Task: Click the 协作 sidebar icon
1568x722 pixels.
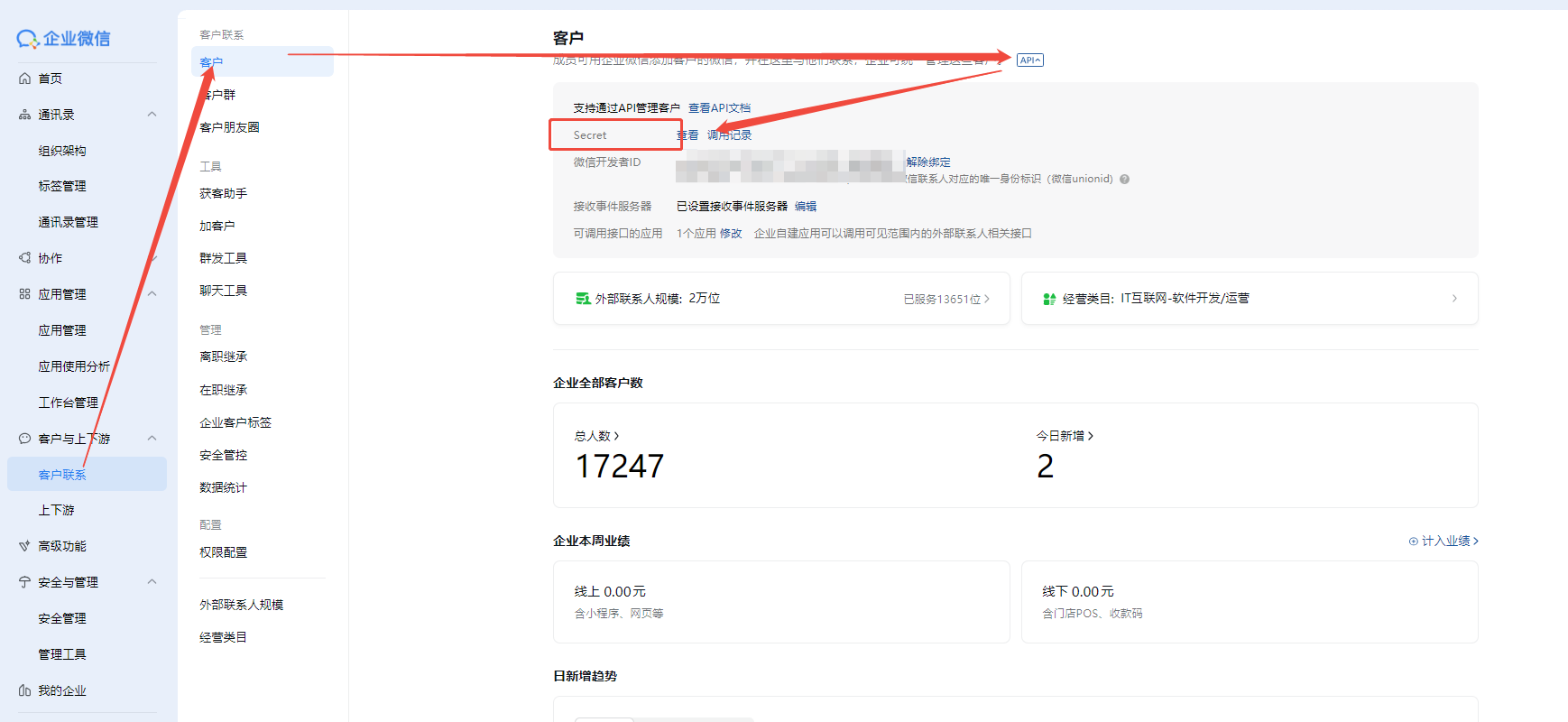Action: point(25,258)
